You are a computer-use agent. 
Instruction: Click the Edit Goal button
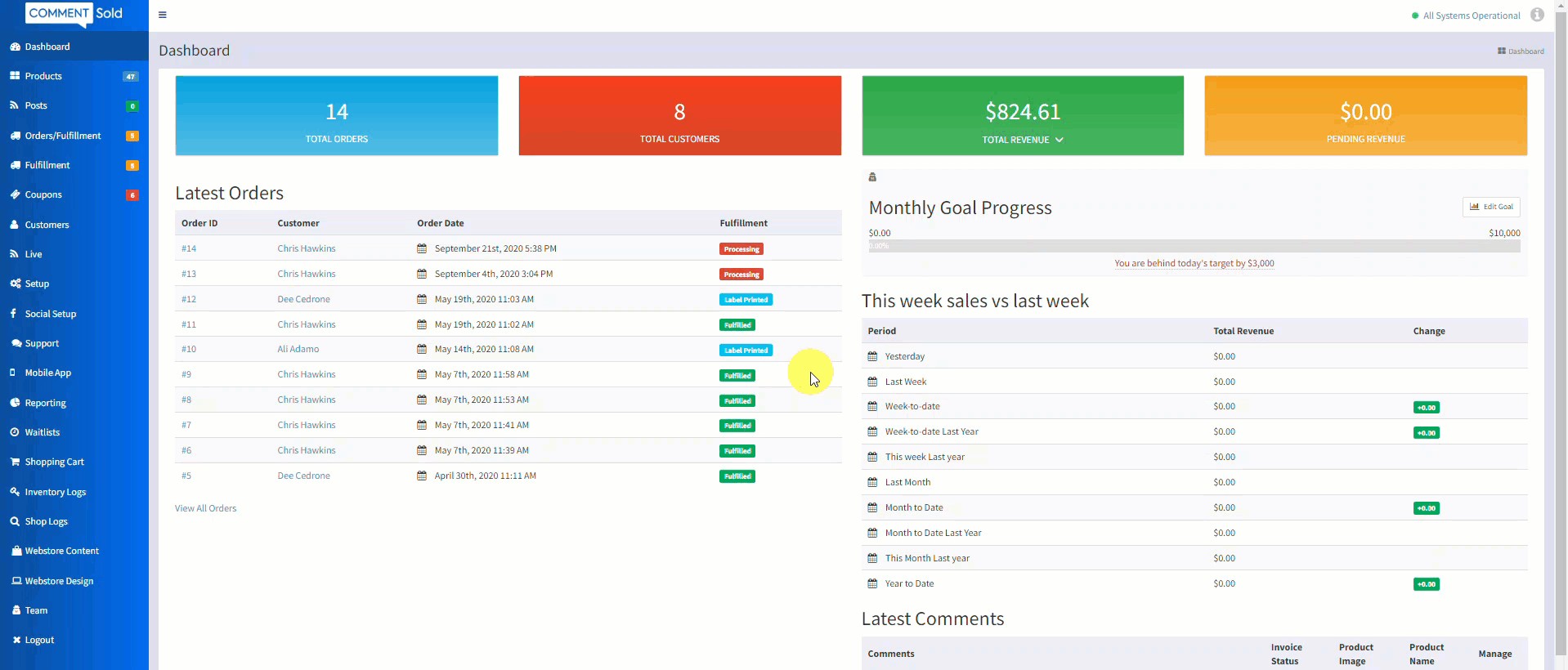pyautogui.click(x=1491, y=207)
